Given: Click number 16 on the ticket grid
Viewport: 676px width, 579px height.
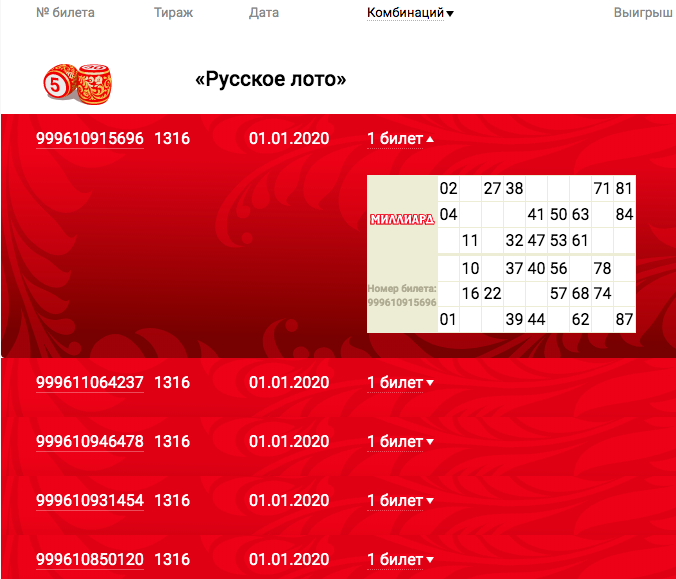Looking at the screenshot, I should tap(470, 294).
